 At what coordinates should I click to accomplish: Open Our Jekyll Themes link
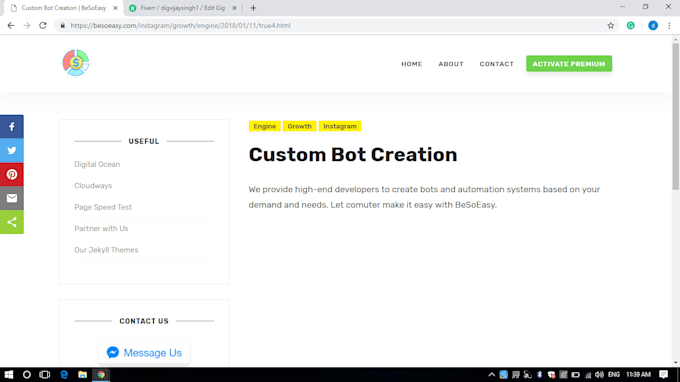[x=106, y=250]
